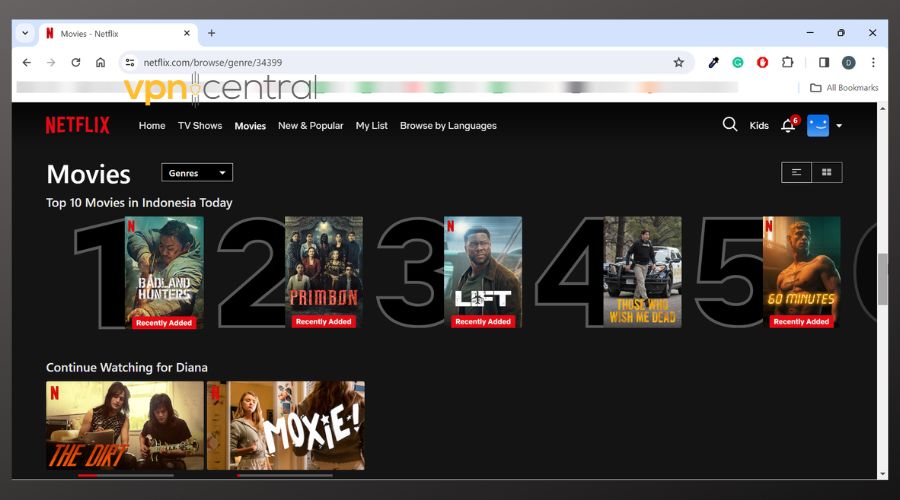Reload the page
Image resolution: width=900 pixels, height=500 pixels.
(x=76, y=63)
